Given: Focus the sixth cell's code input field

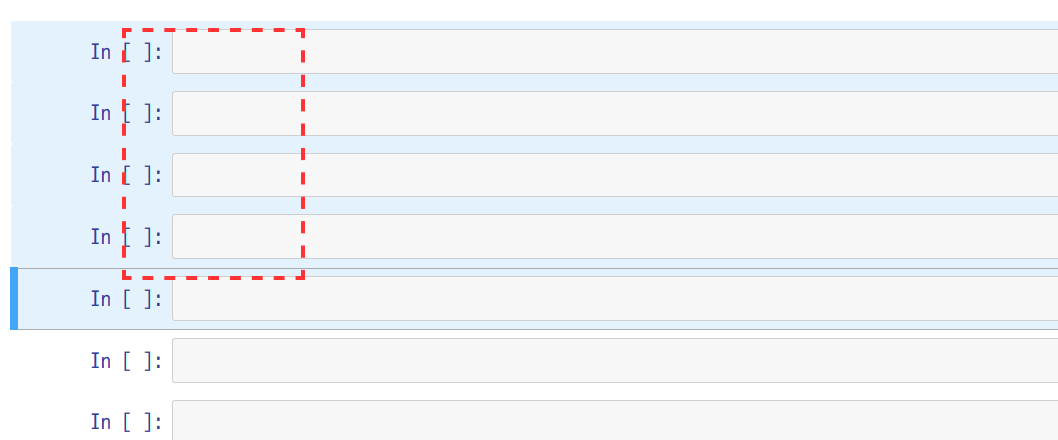Looking at the screenshot, I should (x=614, y=360).
